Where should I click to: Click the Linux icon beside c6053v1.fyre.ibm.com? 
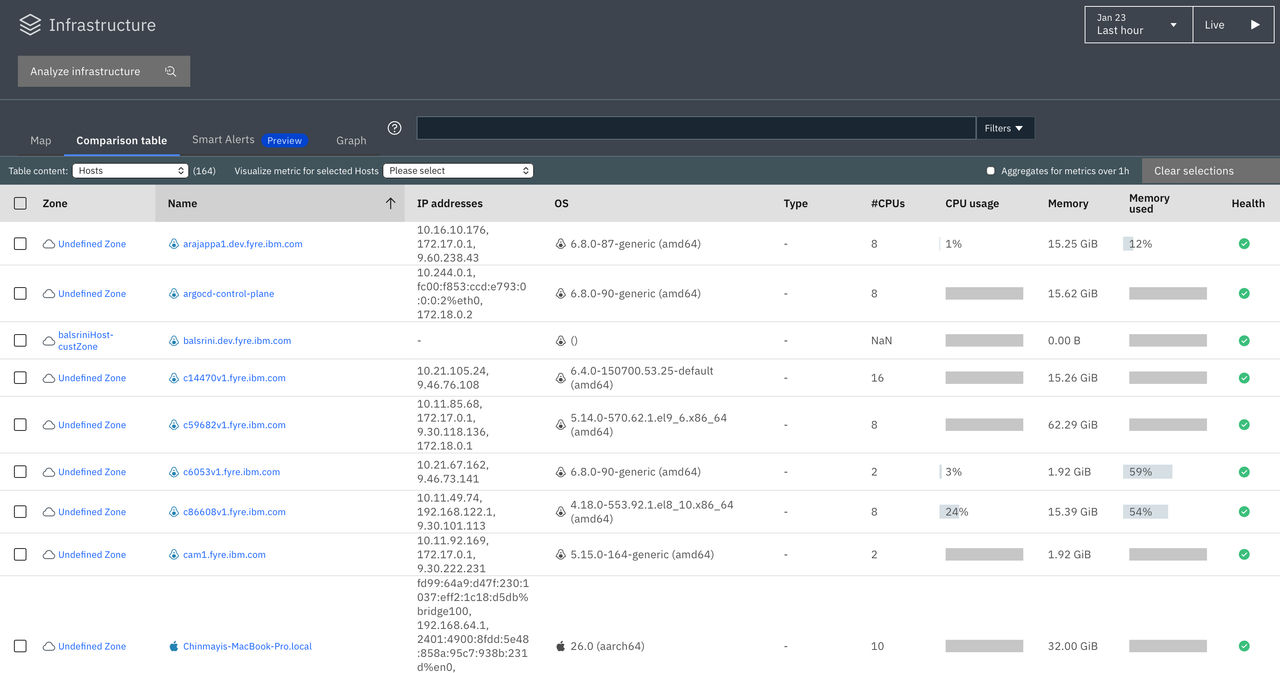pyautogui.click(x=174, y=472)
